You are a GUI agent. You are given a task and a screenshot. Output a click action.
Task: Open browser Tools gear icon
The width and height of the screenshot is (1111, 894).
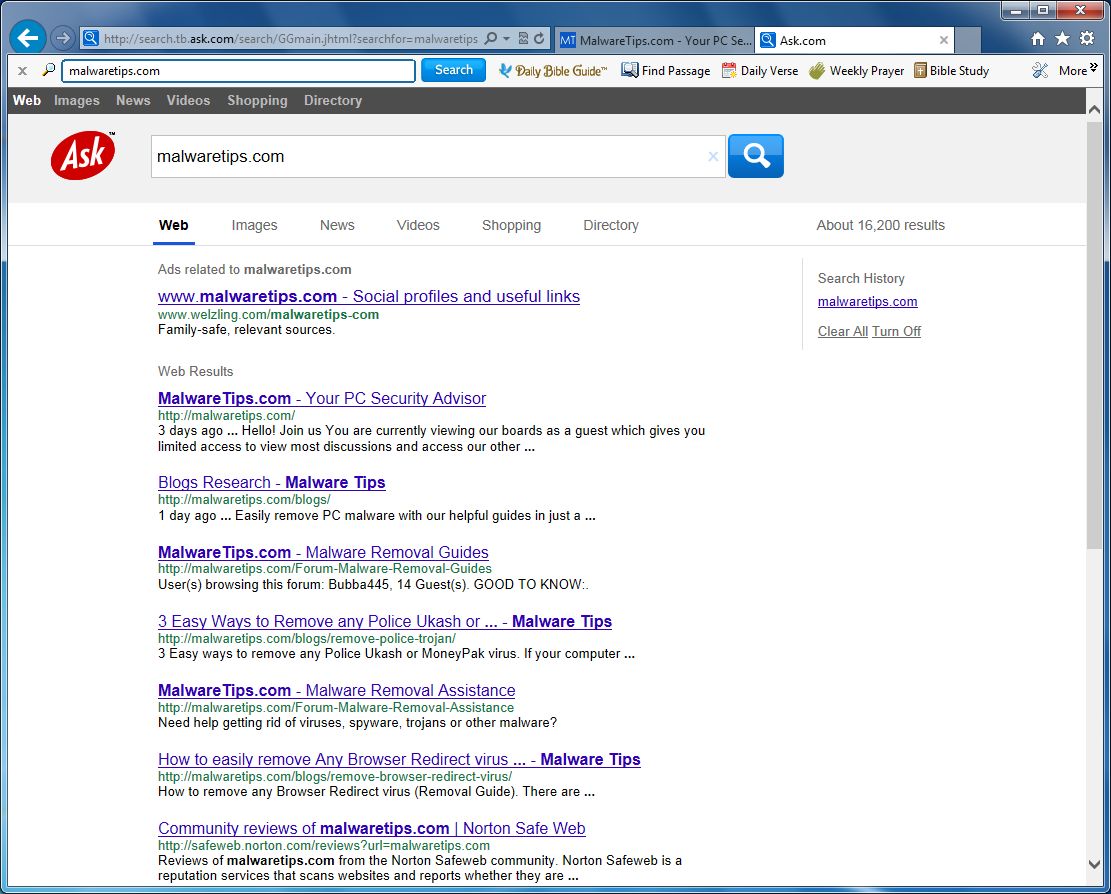(1087, 39)
